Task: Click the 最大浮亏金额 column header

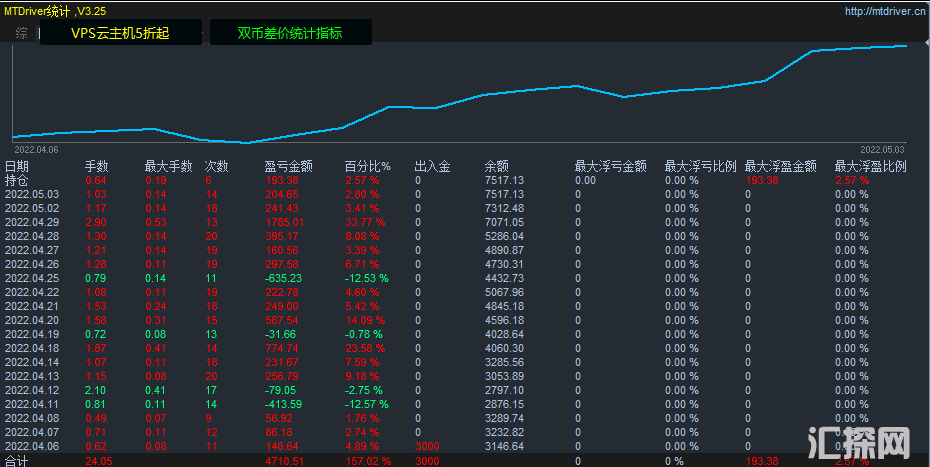Action: pos(610,166)
